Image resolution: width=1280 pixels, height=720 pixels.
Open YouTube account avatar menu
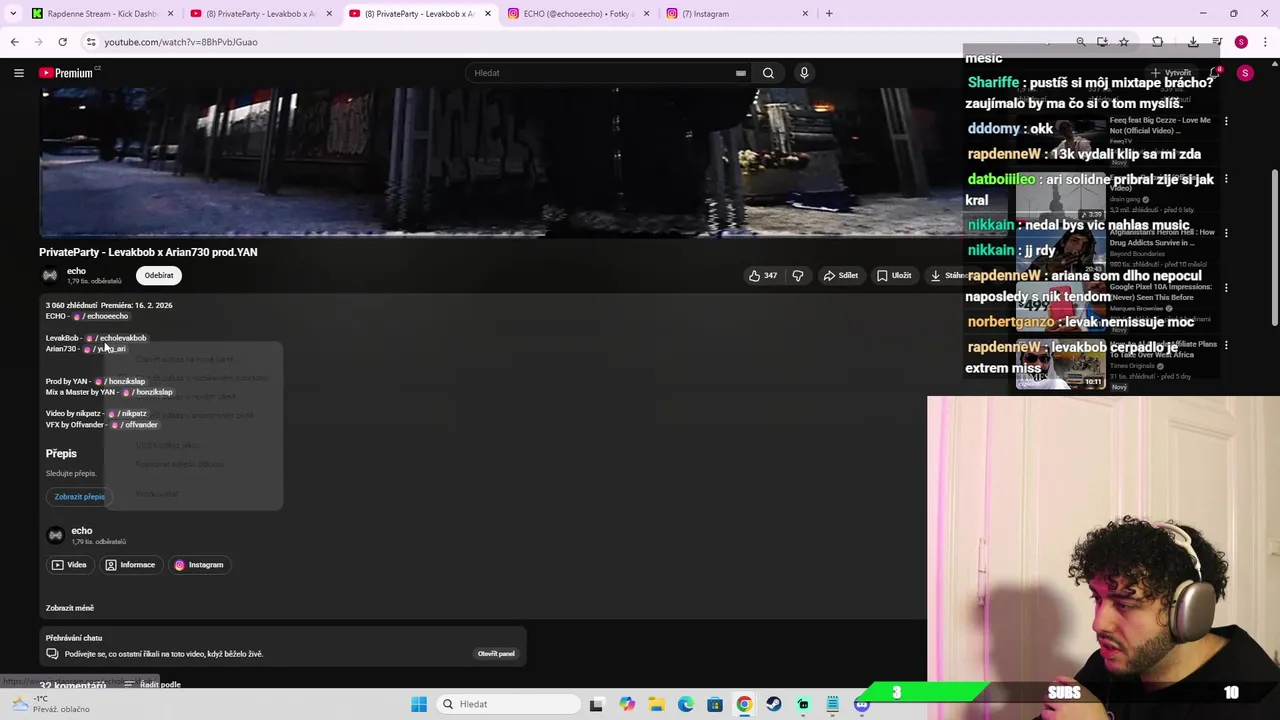pos(1245,73)
